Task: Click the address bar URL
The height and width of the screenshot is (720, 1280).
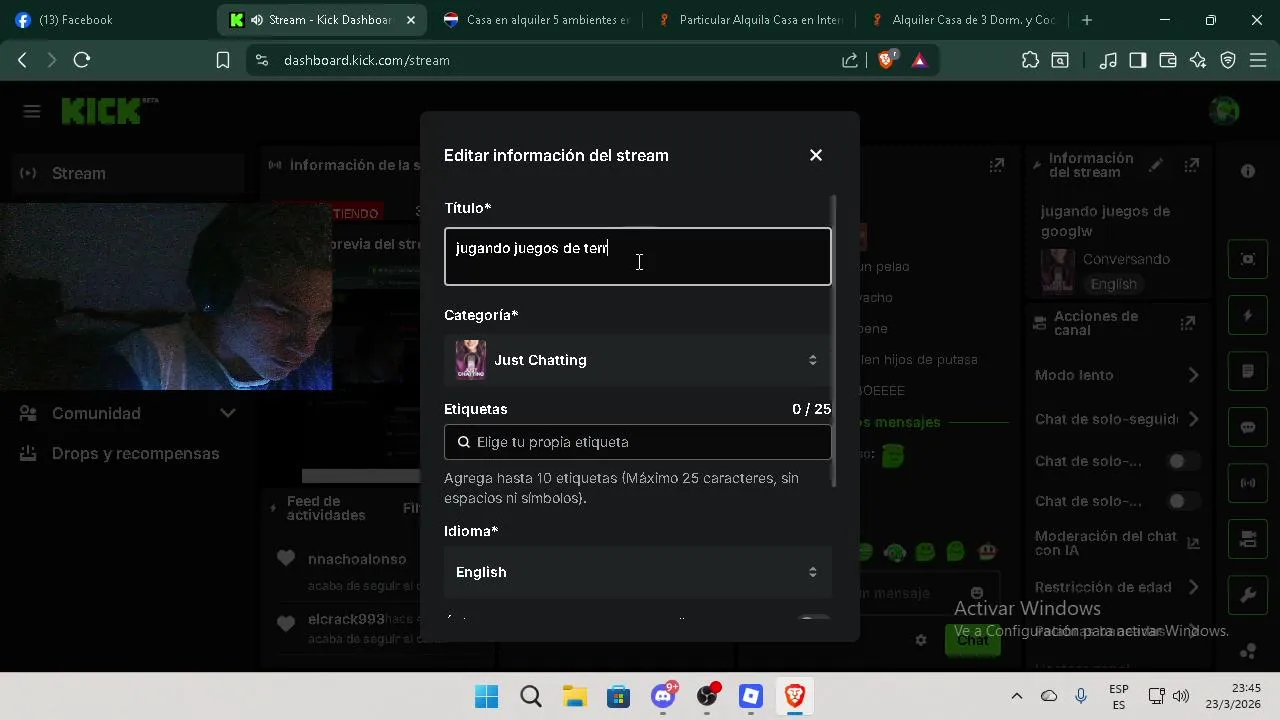Action: 366,60
